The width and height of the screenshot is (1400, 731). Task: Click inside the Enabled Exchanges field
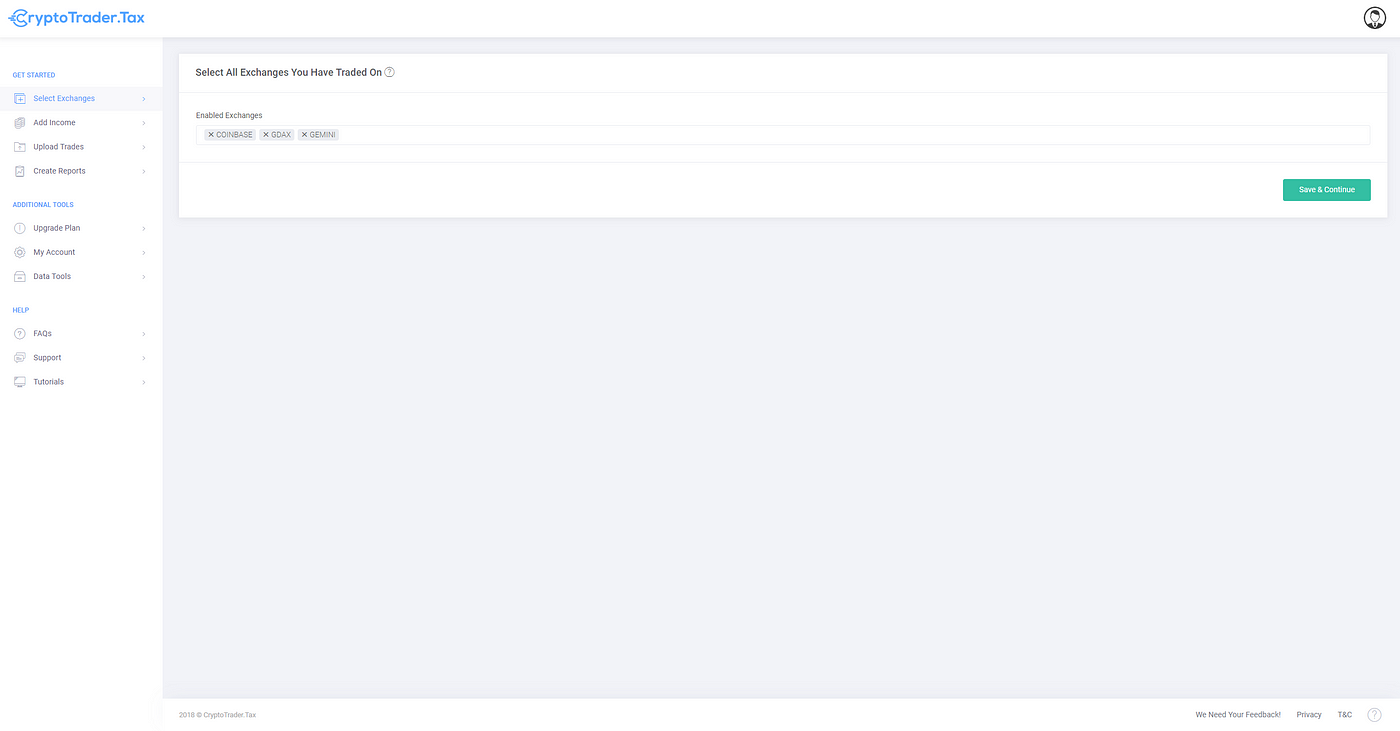pyautogui.click(x=783, y=135)
